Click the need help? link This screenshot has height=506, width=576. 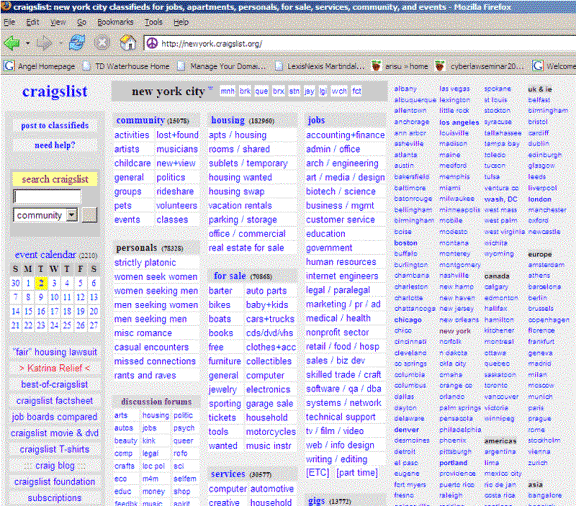(55, 145)
